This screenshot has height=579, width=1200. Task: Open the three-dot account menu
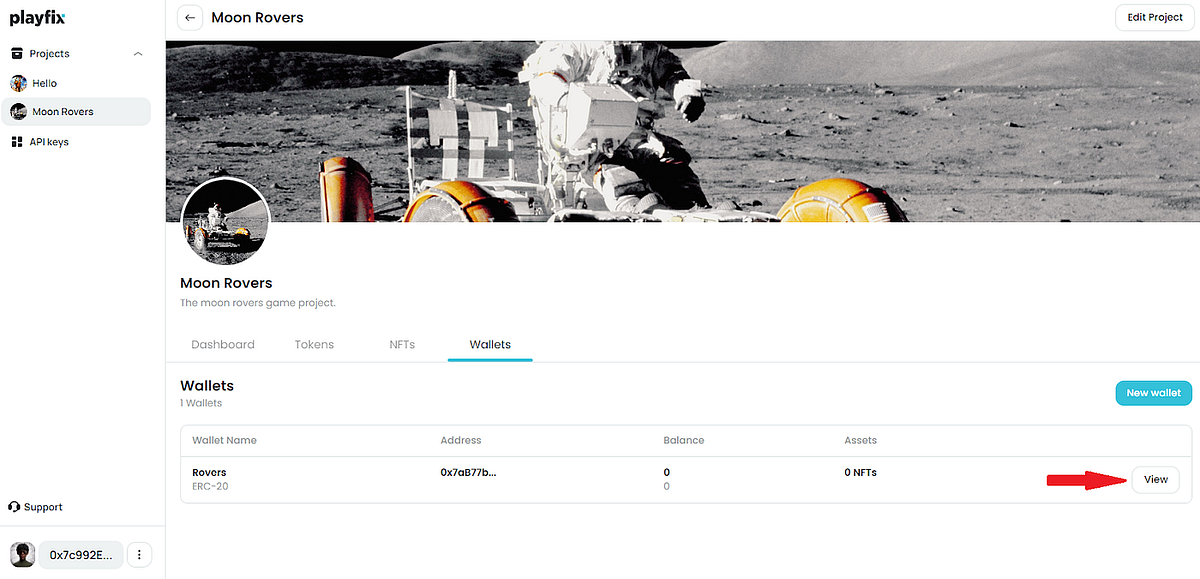[x=139, y=554]
